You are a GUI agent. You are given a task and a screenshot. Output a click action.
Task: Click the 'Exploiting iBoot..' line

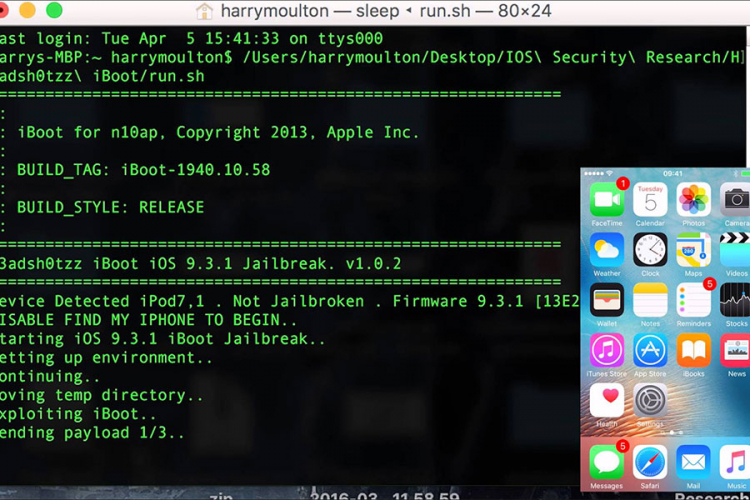(78, 414)
